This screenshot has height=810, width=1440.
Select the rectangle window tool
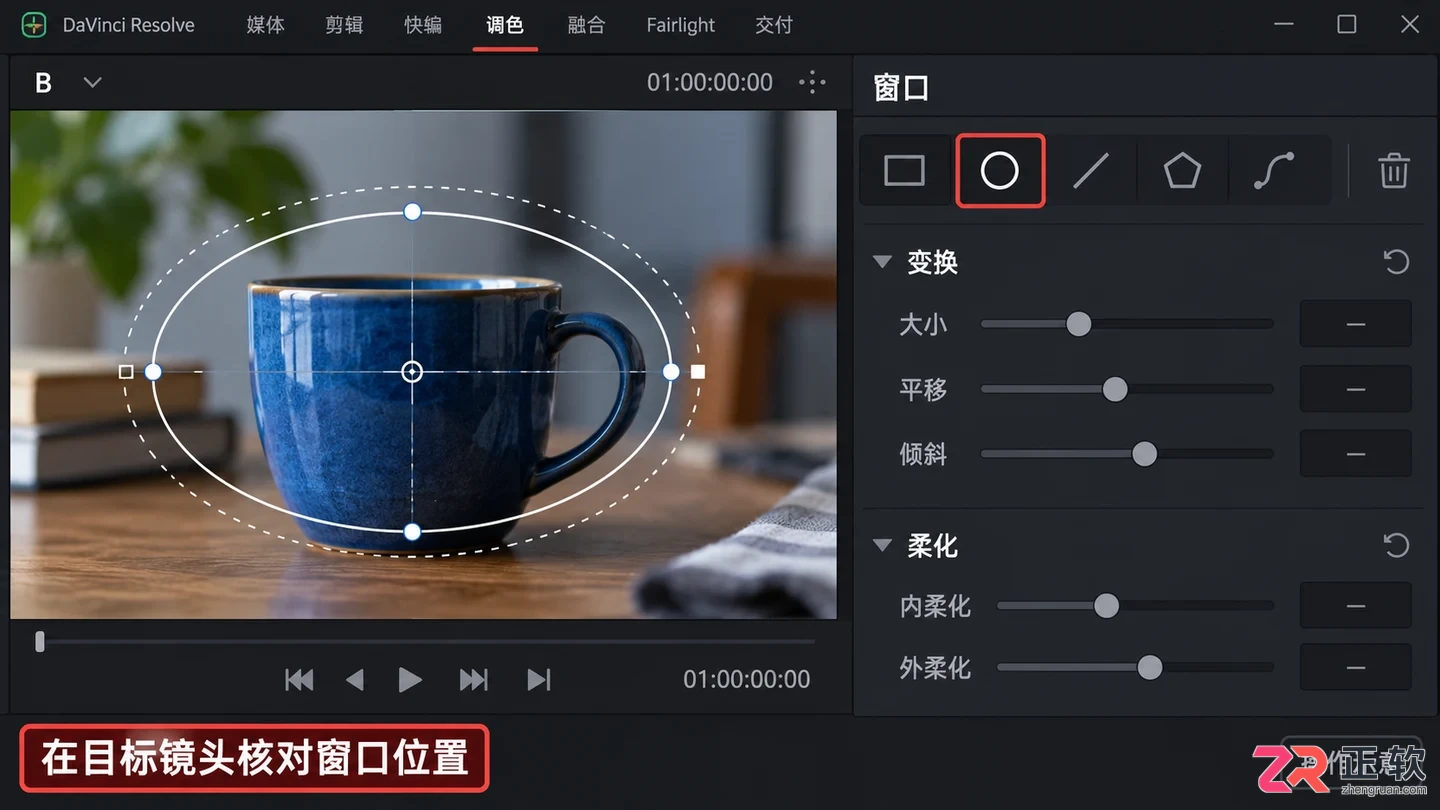904,171
